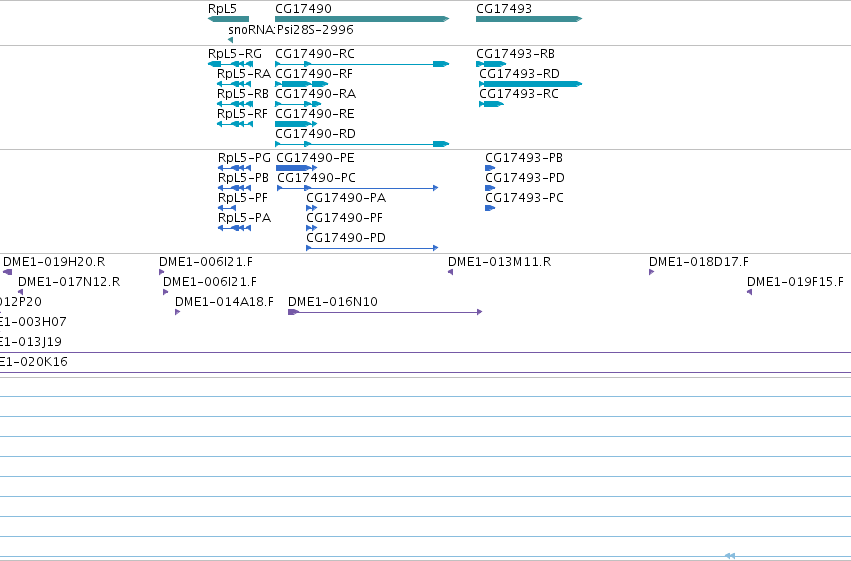This screenshot has height=561, width=851.
Task: Select transcript RpL5-RG
Action: [235, 54]
